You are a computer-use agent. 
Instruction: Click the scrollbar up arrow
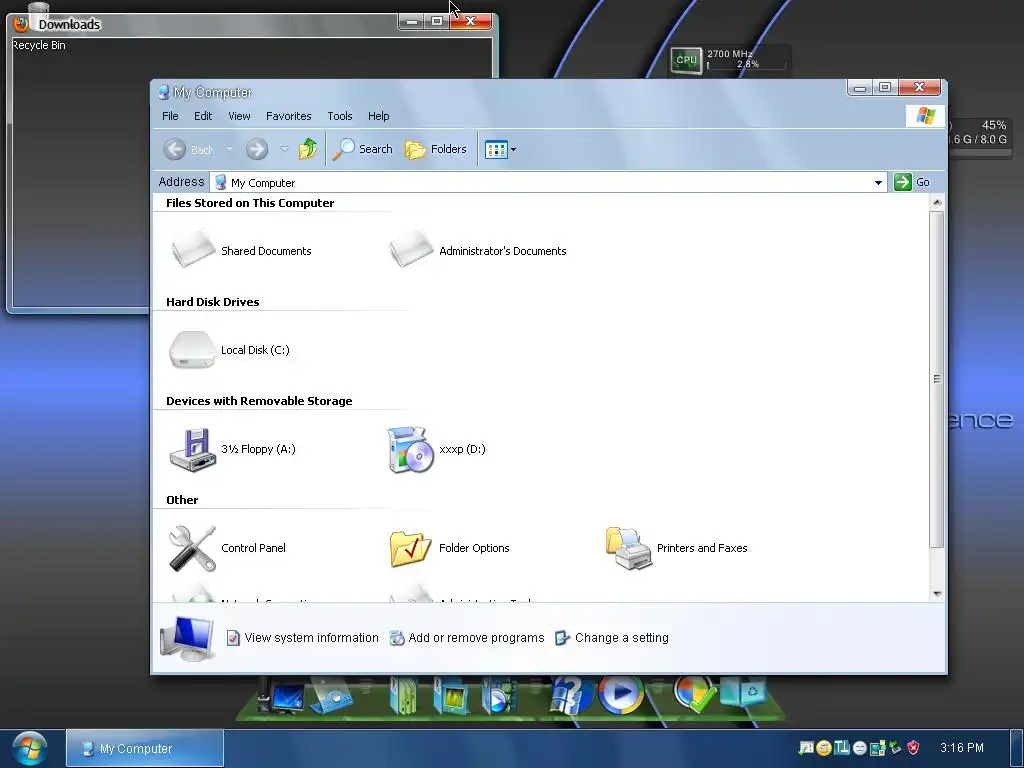[937, 202]
